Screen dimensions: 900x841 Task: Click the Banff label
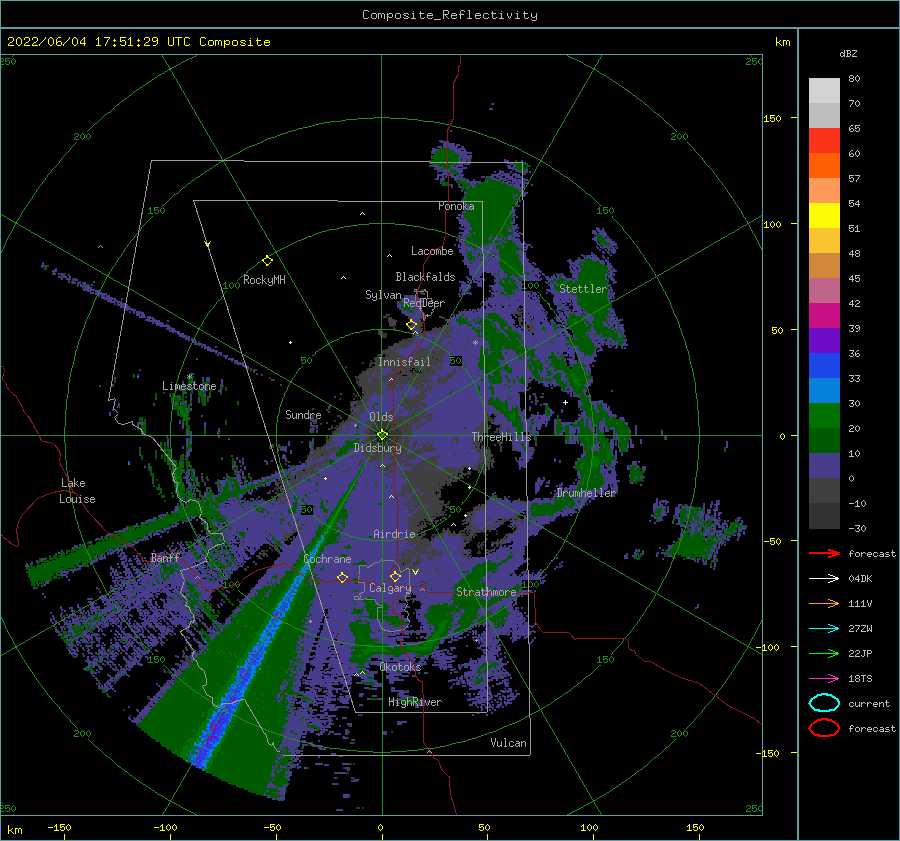(165, 557)
